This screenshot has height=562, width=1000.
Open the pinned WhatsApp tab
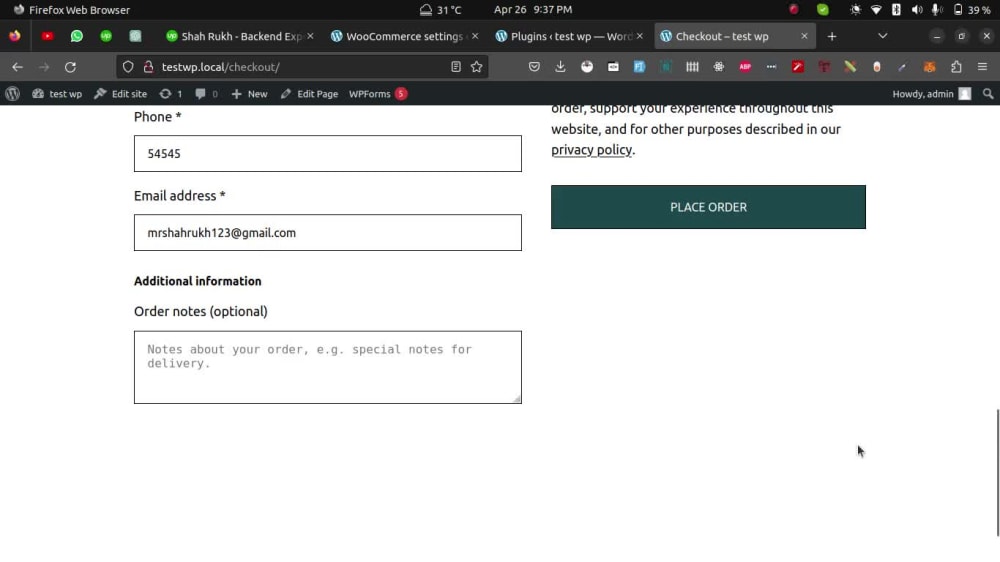click(x=77, y=36)
